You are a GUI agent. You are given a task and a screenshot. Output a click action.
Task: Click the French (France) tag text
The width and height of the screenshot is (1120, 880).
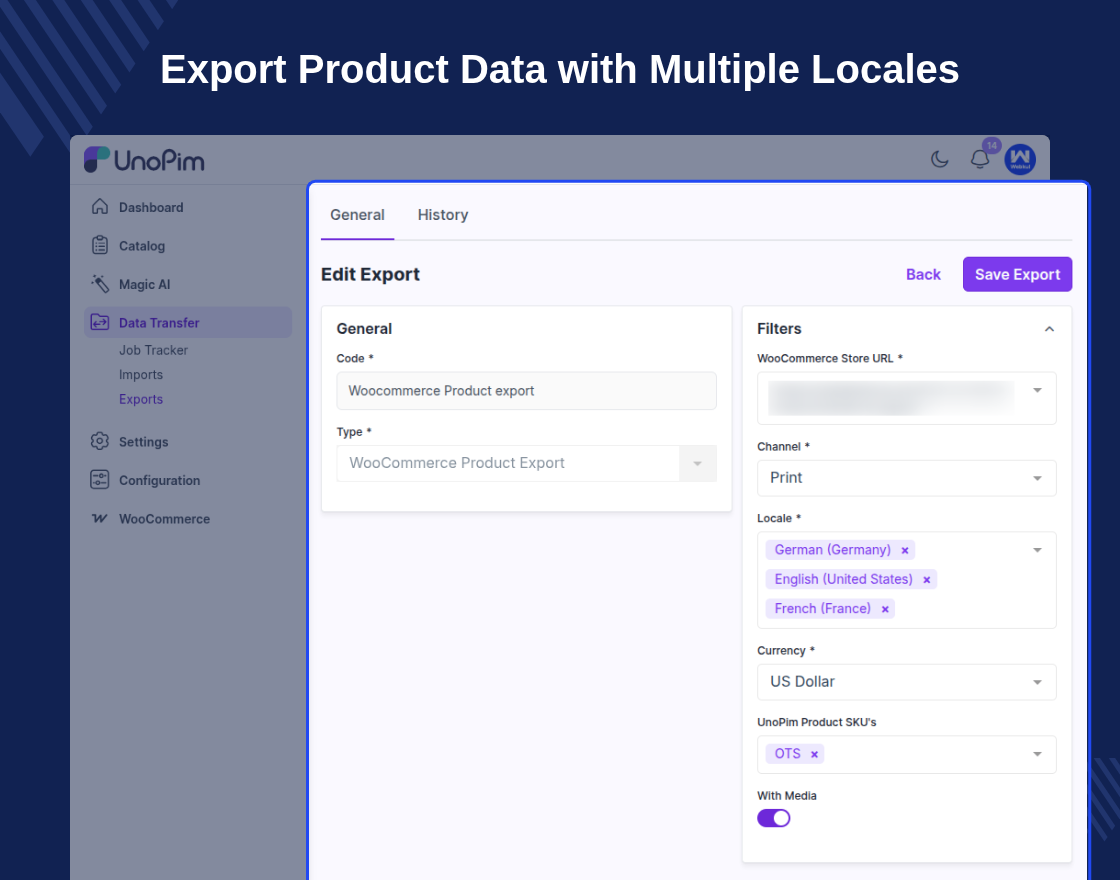tap(823, 609)
